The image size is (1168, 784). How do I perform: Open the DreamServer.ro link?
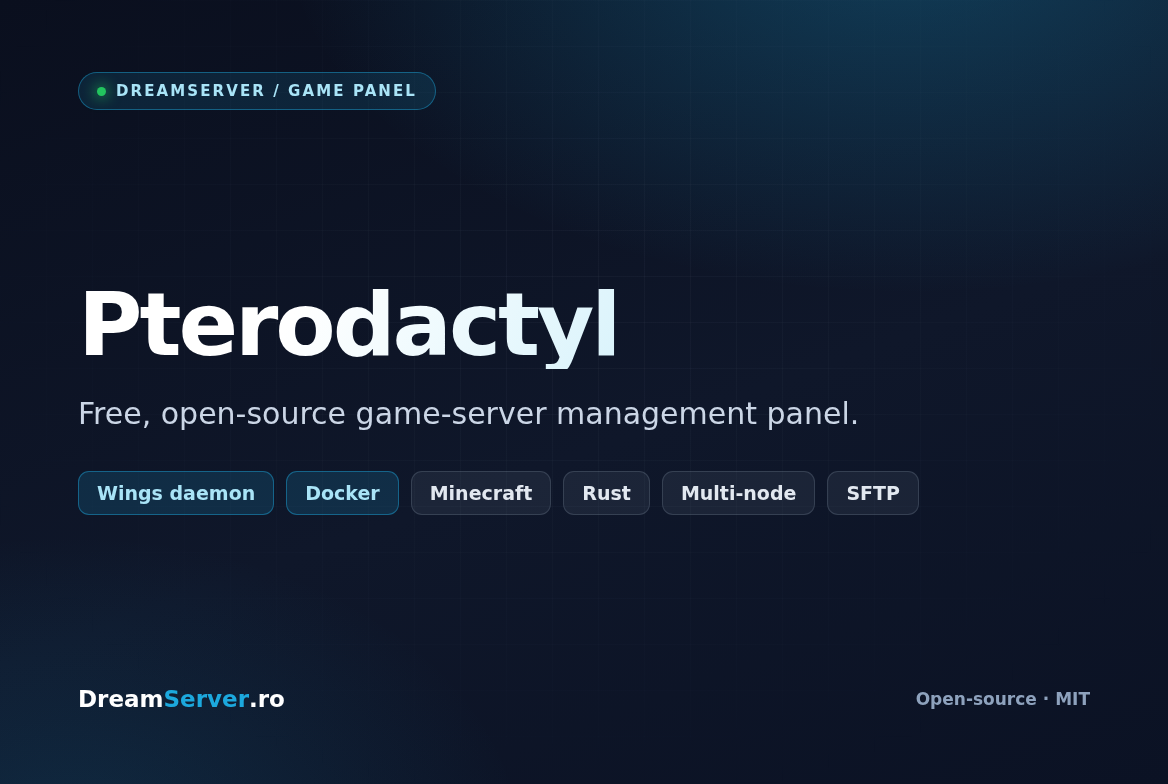click(x=182, y=699)
